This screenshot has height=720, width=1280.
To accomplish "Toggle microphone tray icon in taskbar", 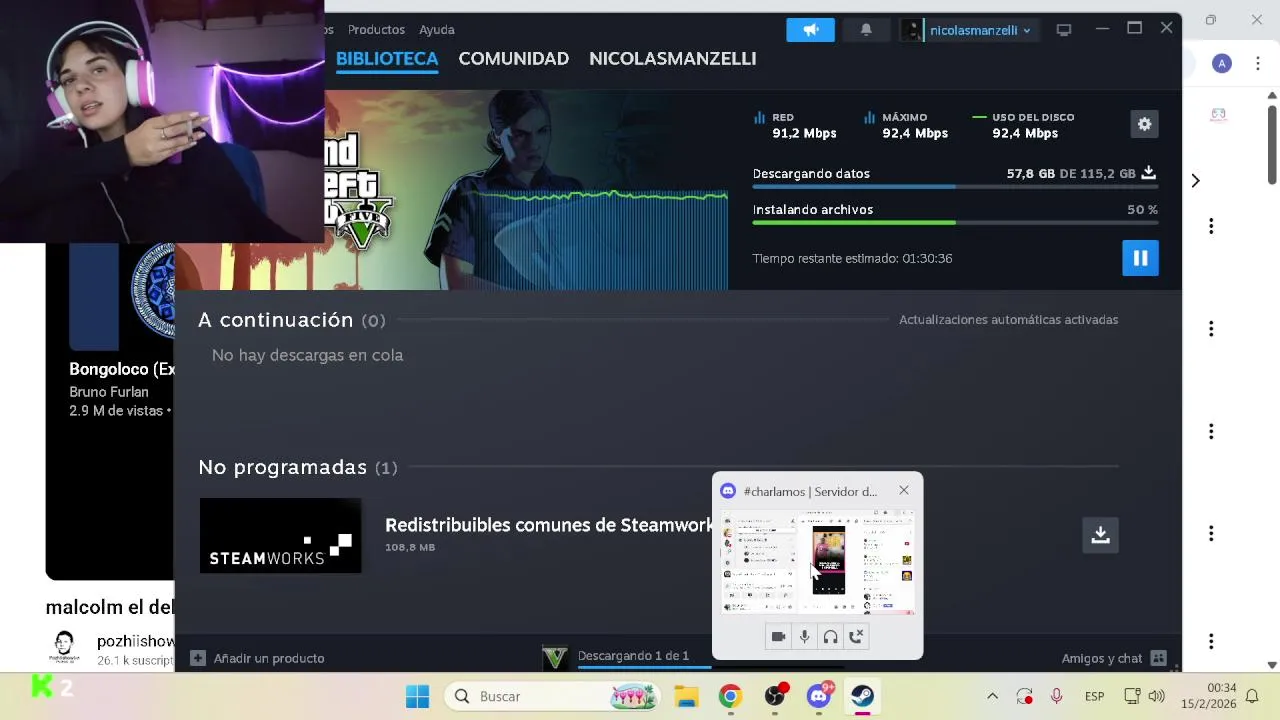I will (x=1056, y=696).
